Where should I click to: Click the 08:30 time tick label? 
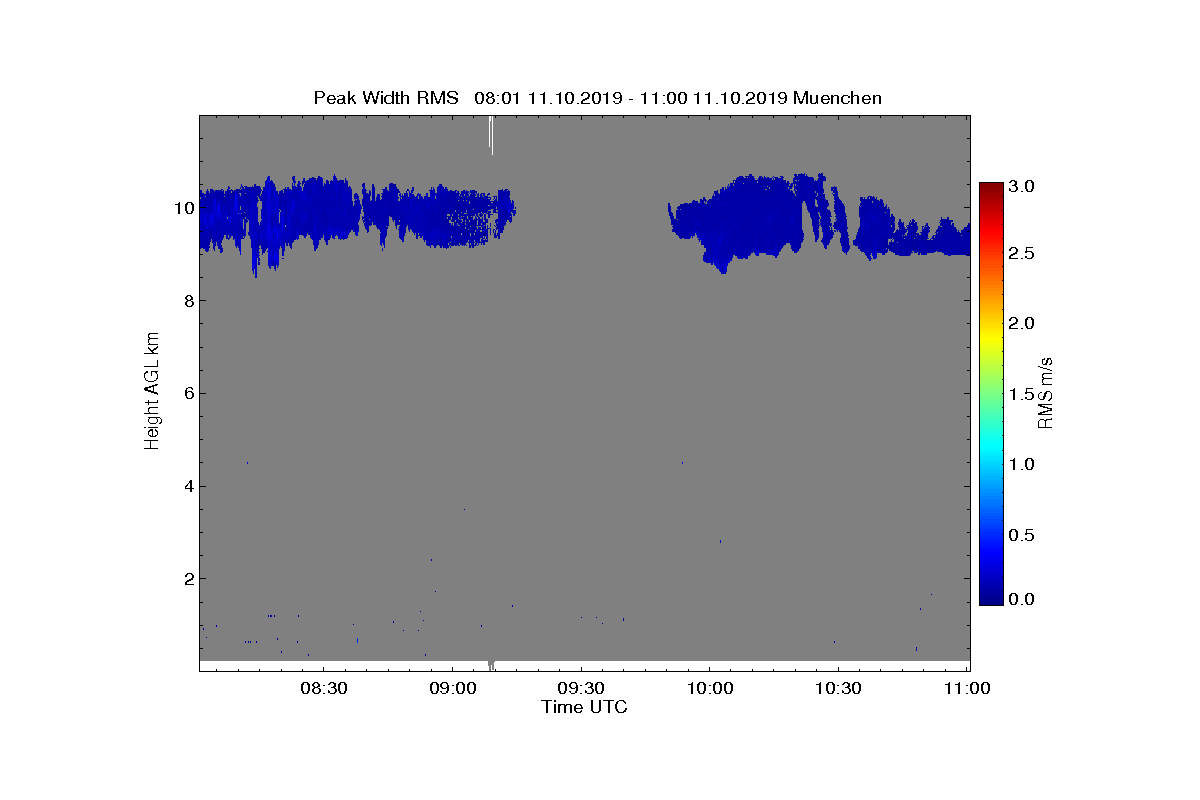(x=323, y=689)
